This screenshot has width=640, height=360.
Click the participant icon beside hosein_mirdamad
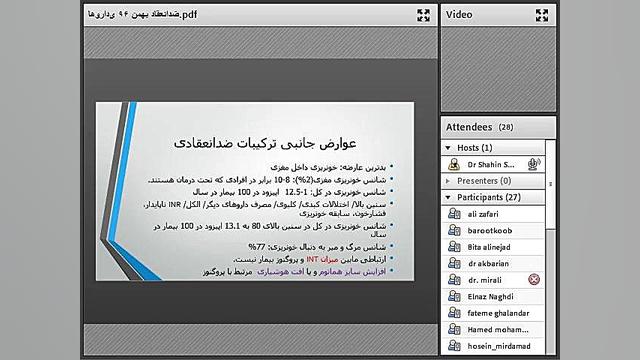pos(454,346)
